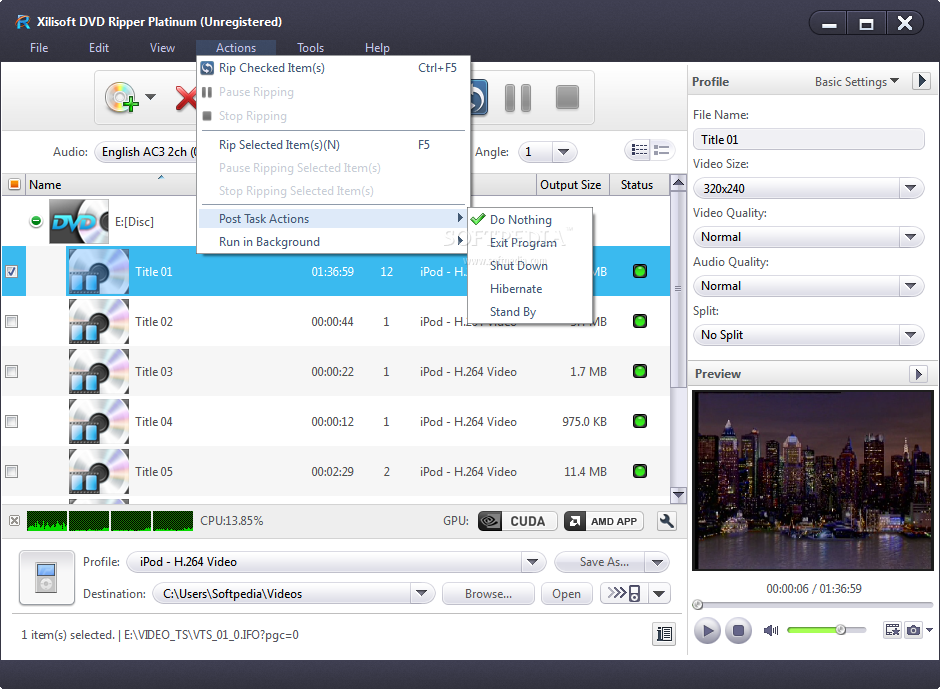Click the snapshot camera icon
The height and width of the screenshot is (689, 940).
(913, 630)
